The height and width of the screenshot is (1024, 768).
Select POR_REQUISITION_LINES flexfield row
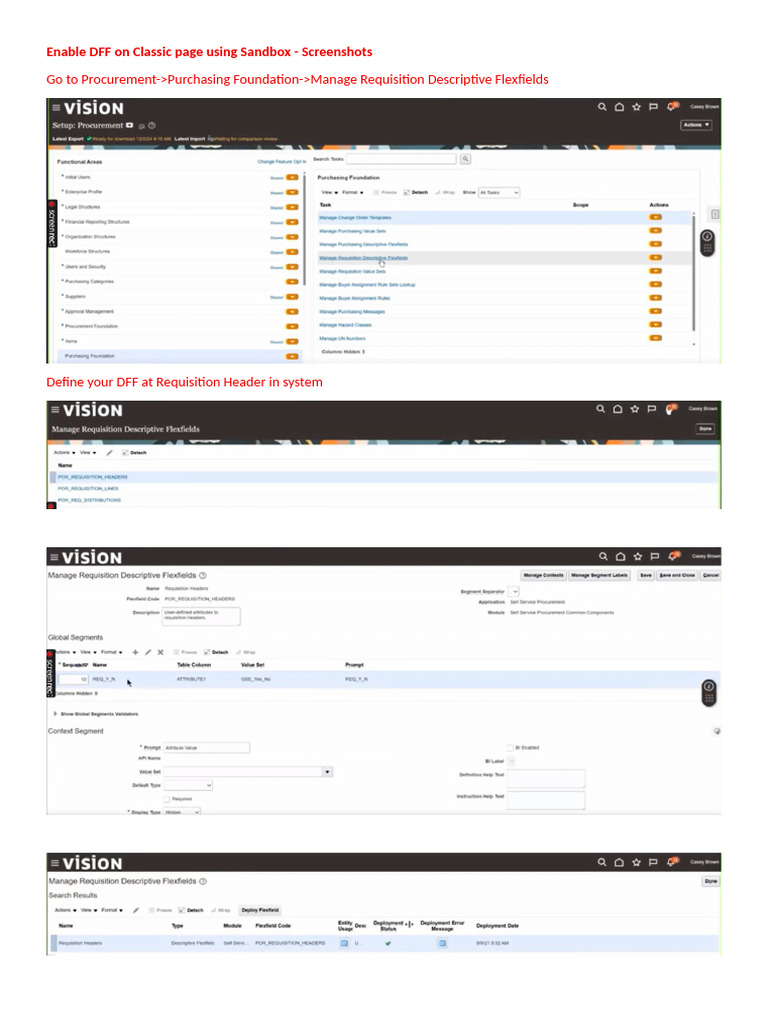point(88,488)
